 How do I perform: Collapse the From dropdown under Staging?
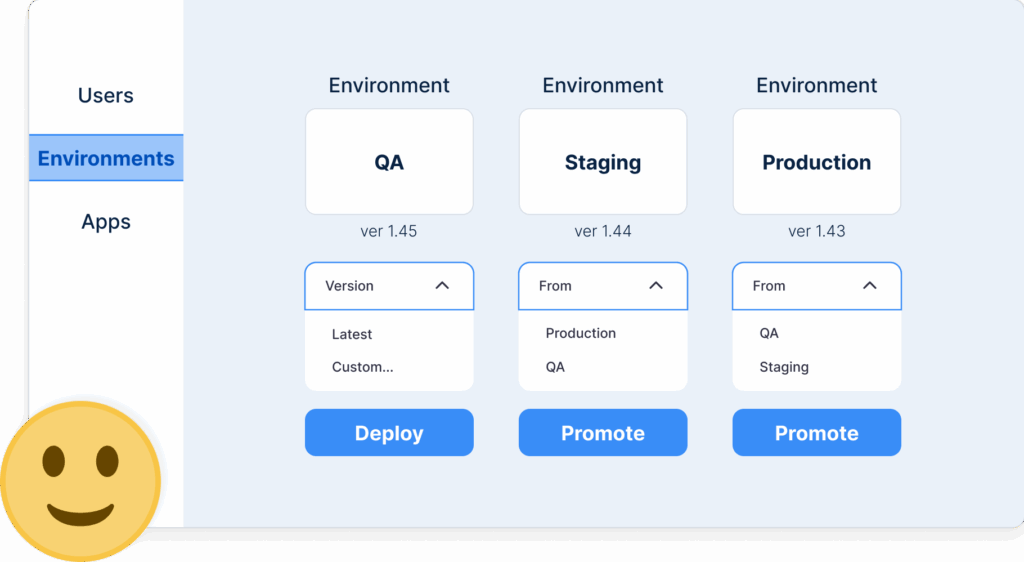[x=603, y=286]
